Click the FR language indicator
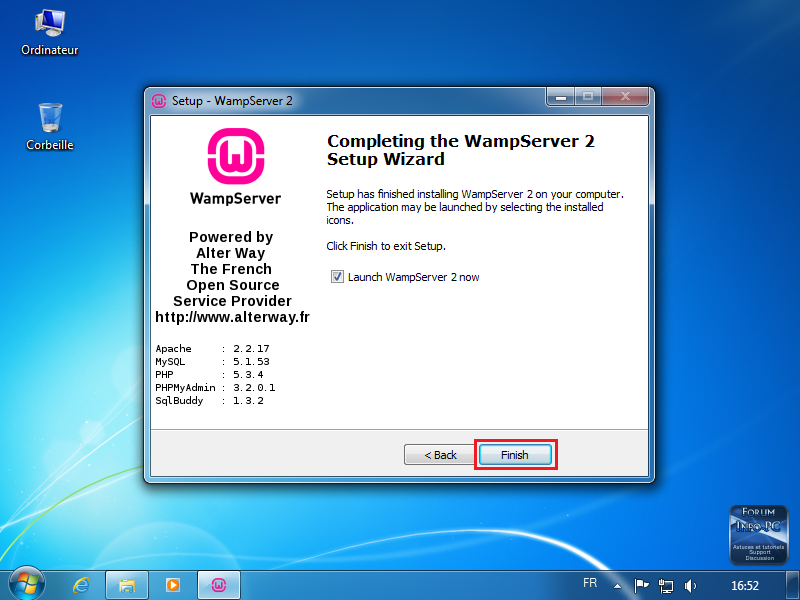 click(x=590, y=583)
